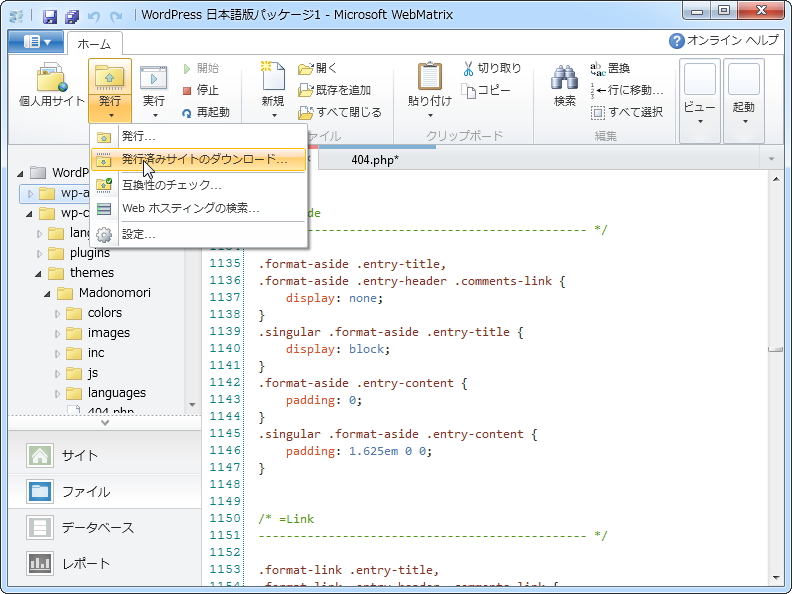This screenshot has height=594, width=792.
Task: Expand the colors folder node
Action: point(57,314)
